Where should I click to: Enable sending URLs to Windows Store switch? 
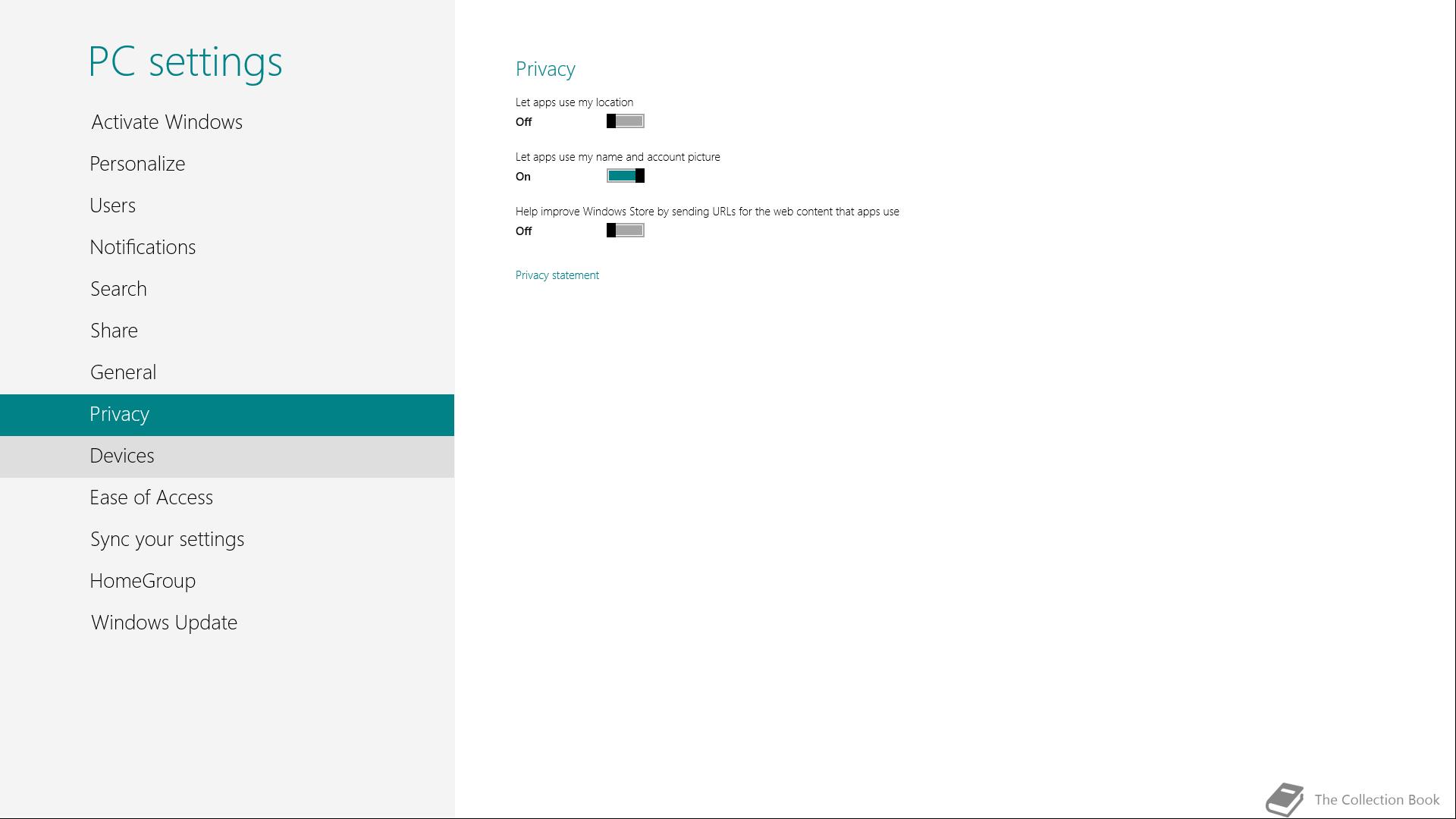(x=626, y=231)
